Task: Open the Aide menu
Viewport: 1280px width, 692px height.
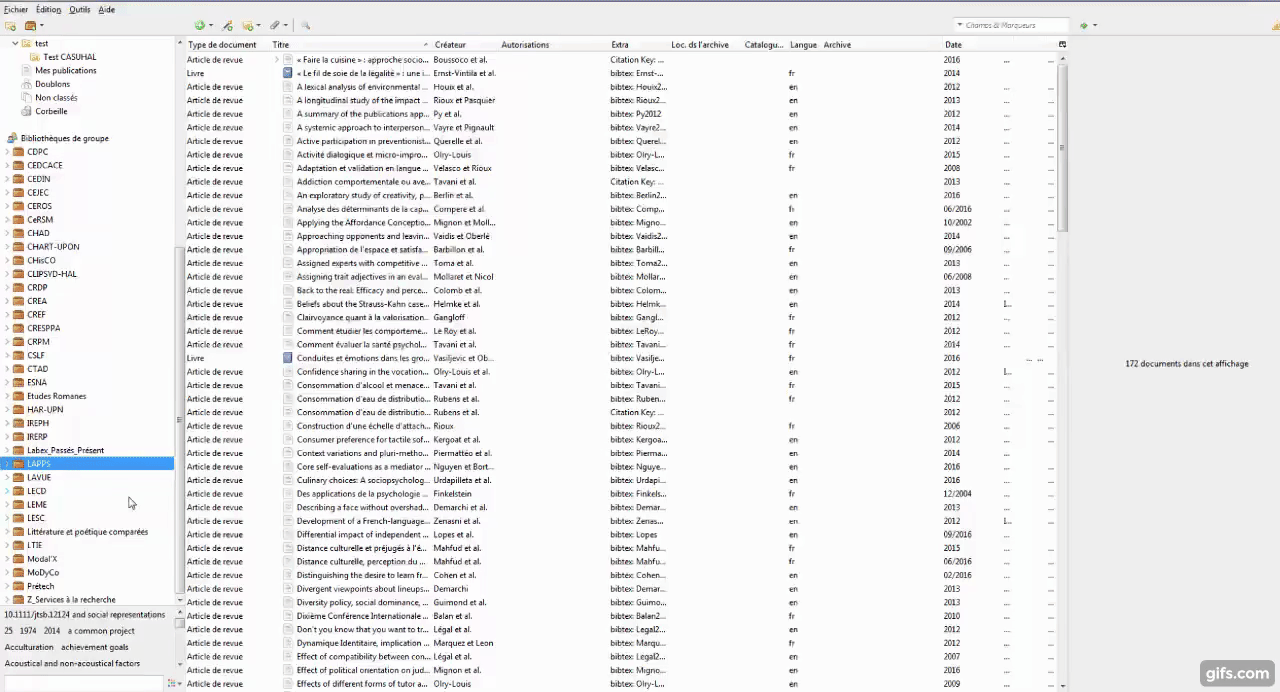Action: 106,9
